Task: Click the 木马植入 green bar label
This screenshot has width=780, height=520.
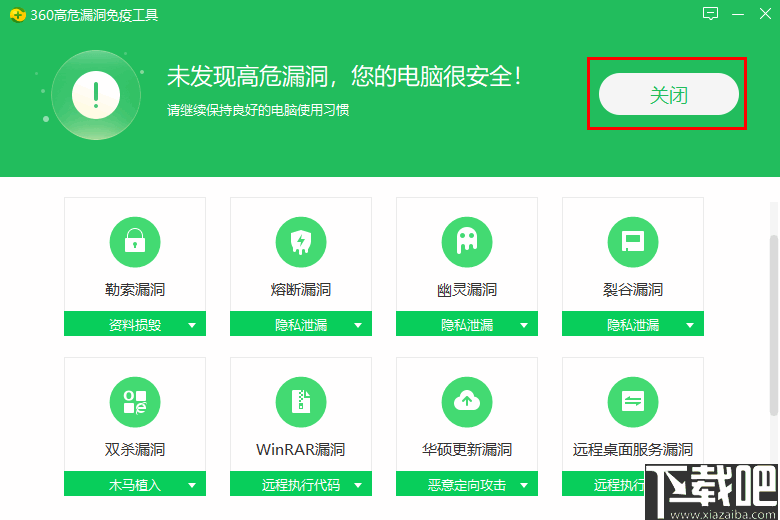Action: 135,485
